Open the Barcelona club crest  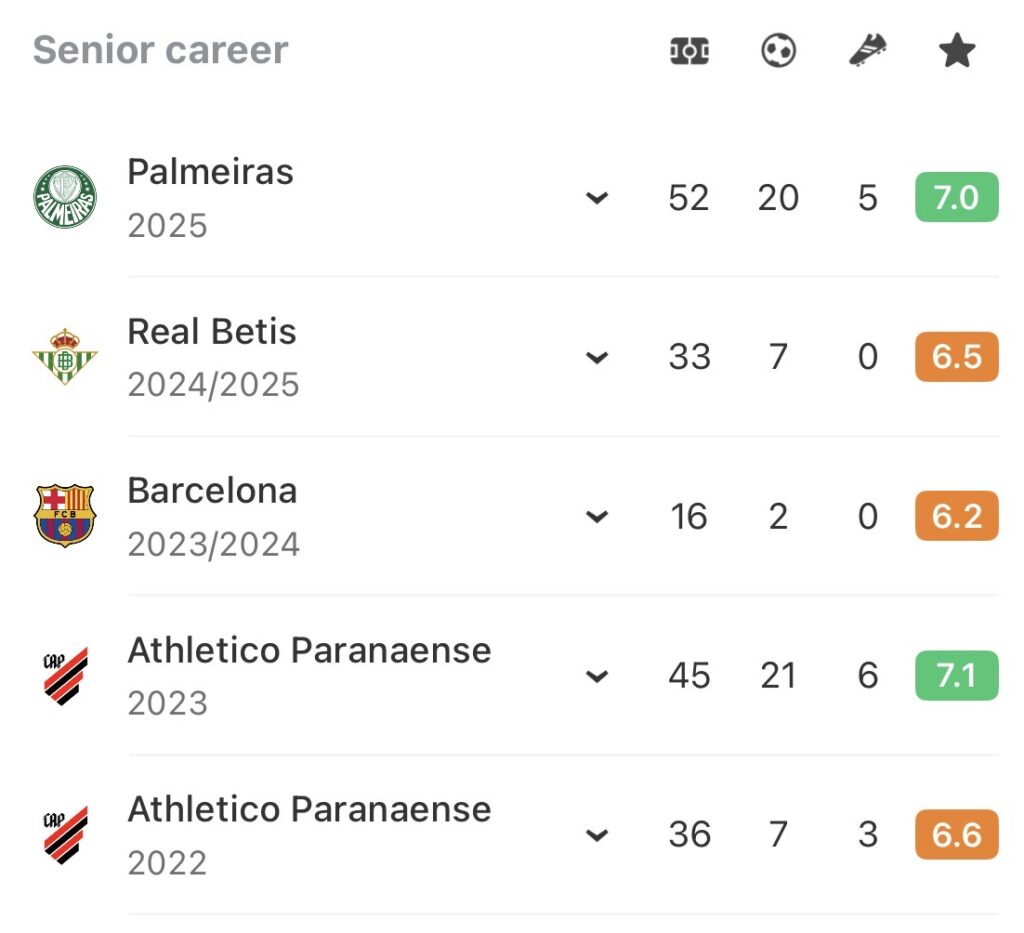65,516
